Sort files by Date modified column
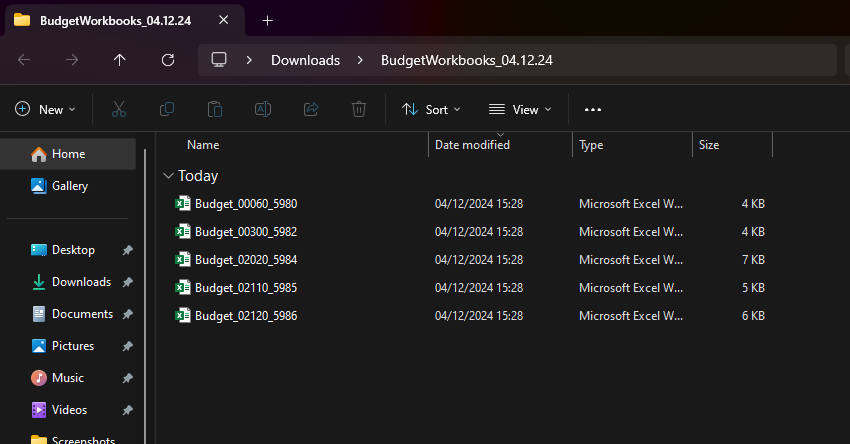Image resolution: width=850 pixels, height=444 pixels. [472, 145]
